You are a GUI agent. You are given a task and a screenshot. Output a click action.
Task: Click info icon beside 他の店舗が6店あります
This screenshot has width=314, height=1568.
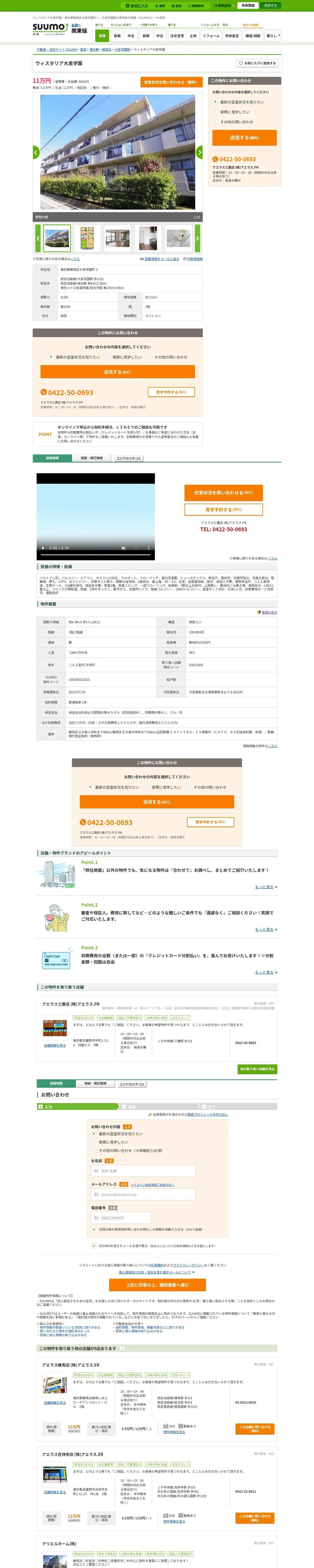pos(122,1348)
